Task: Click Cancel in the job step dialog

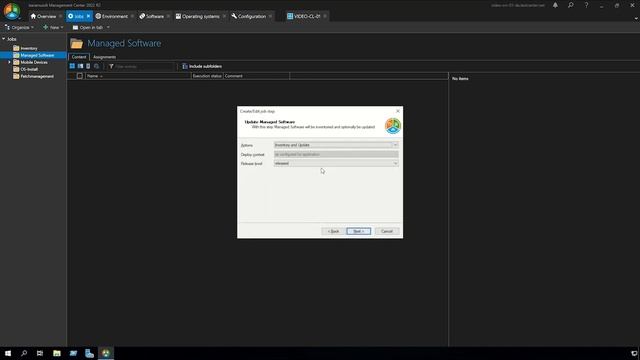Action: 387,231
